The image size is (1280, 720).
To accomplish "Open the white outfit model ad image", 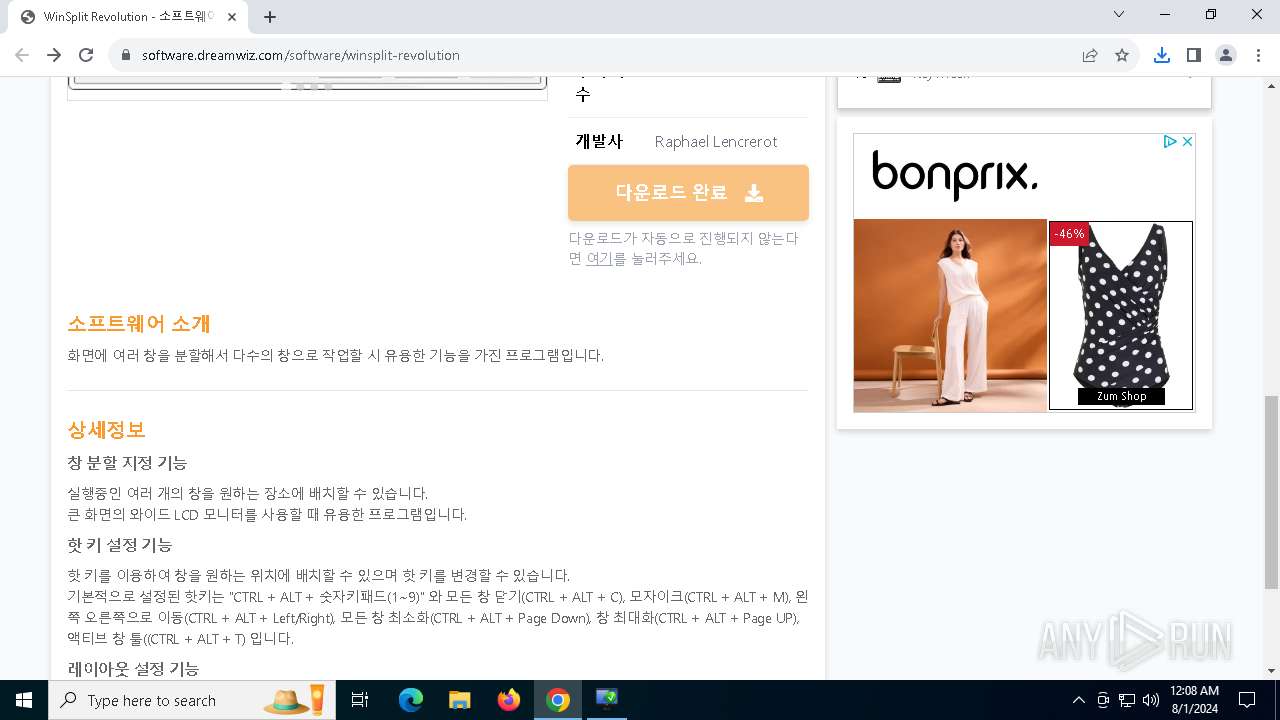I will point(950,316).
